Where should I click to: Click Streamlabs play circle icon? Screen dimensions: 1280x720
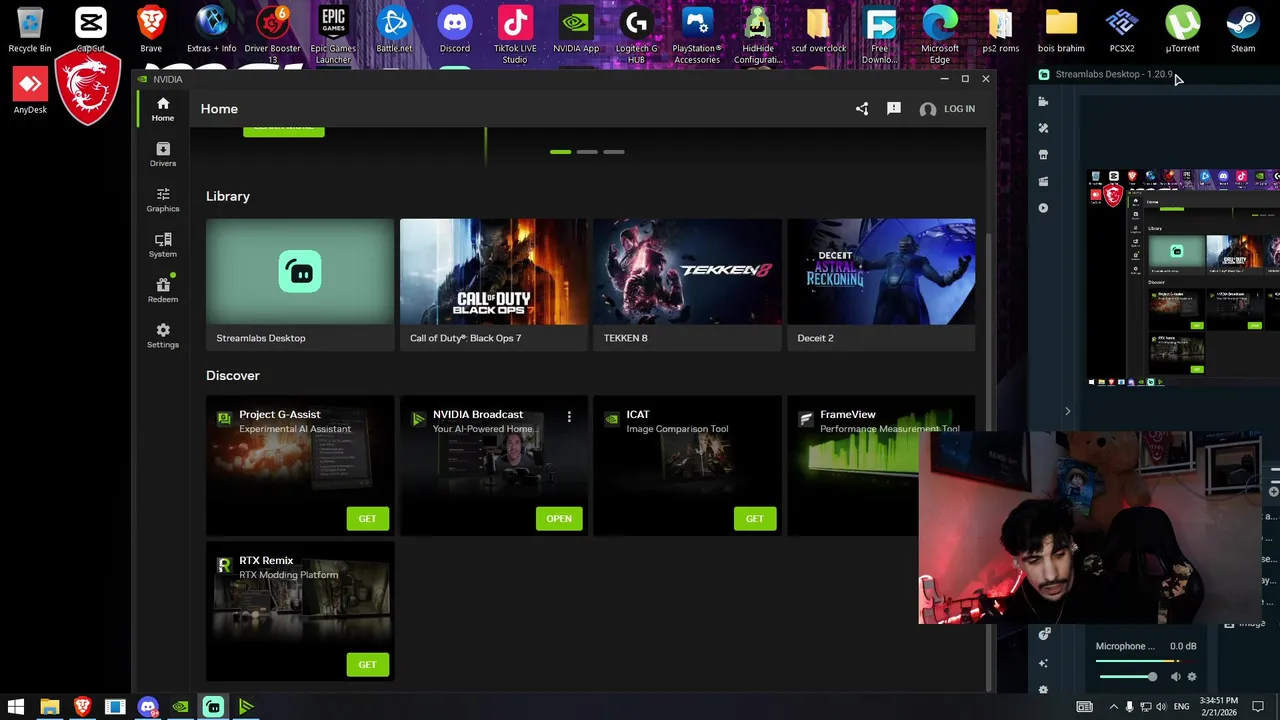[x=1043, y=208]
